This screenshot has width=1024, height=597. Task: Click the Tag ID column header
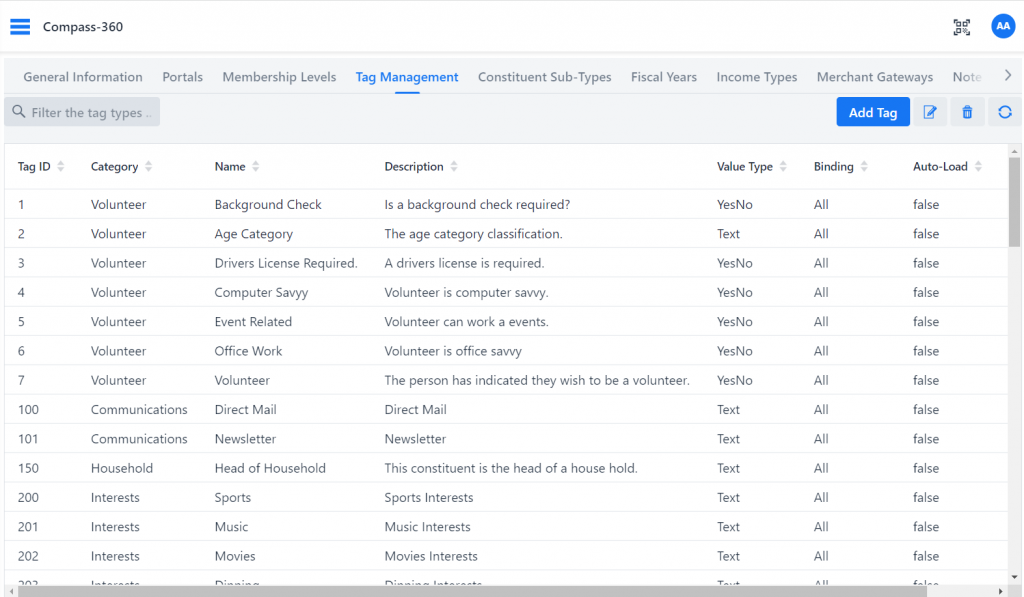point(34,167)
